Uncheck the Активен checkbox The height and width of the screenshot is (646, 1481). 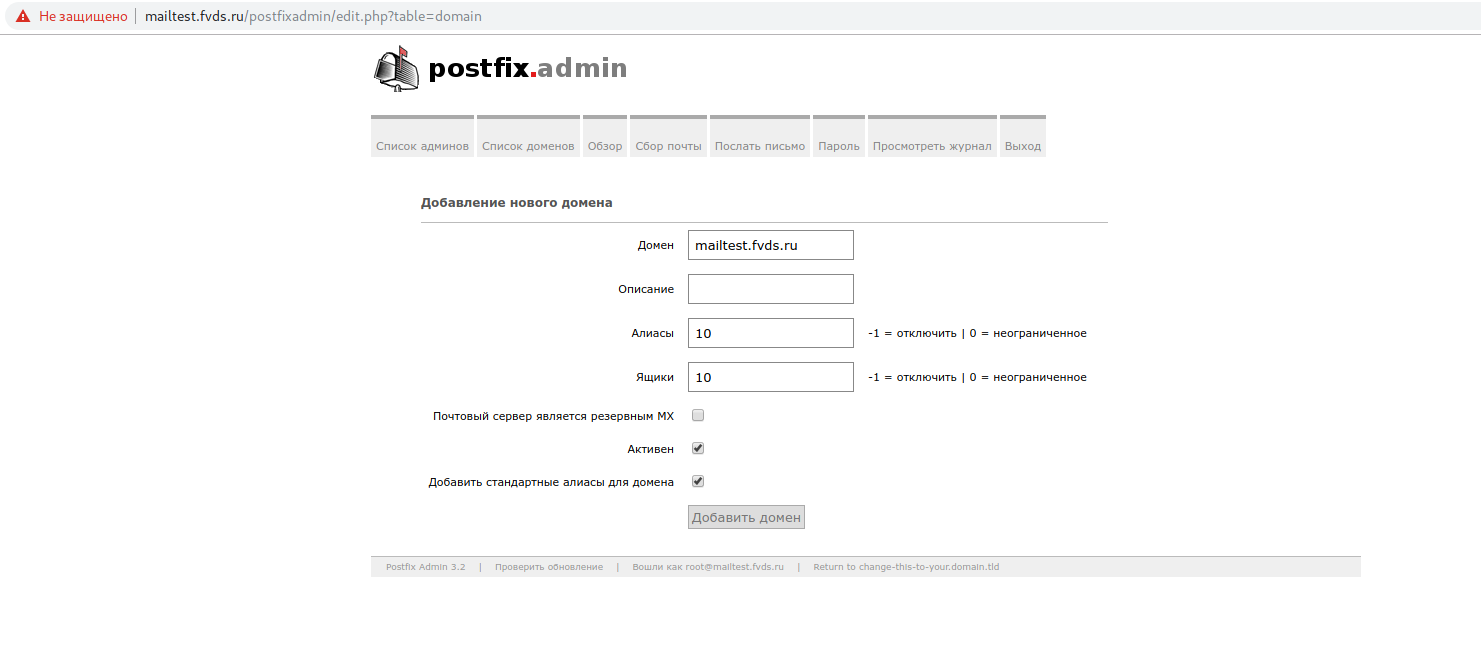(x=698, y=448)
